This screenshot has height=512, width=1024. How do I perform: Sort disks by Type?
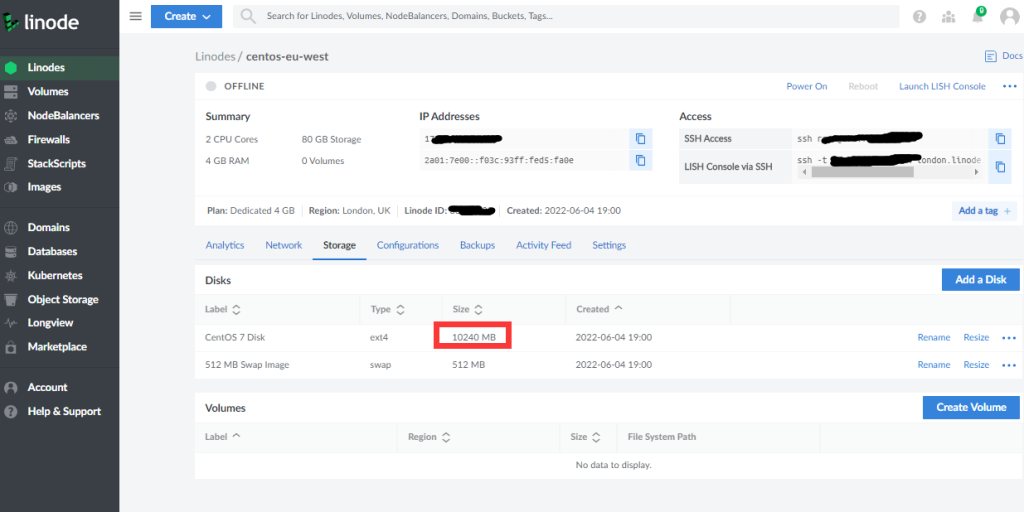(x=388, y=309)
